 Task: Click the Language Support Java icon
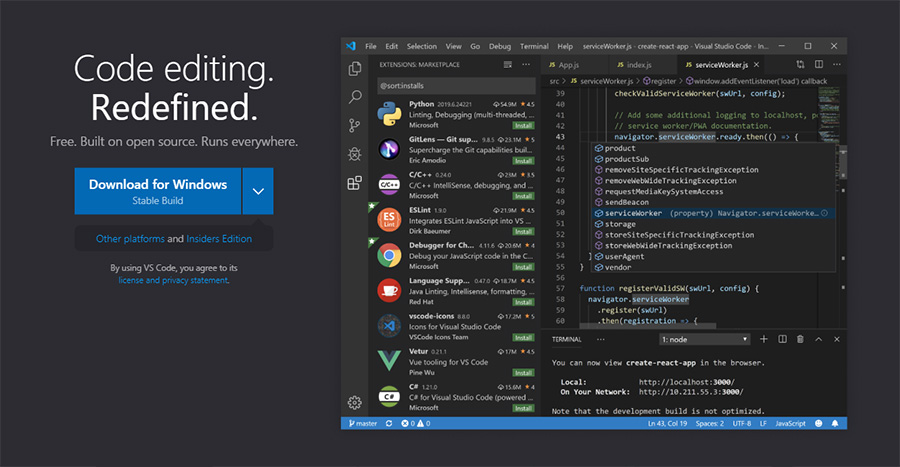point(389,290)
